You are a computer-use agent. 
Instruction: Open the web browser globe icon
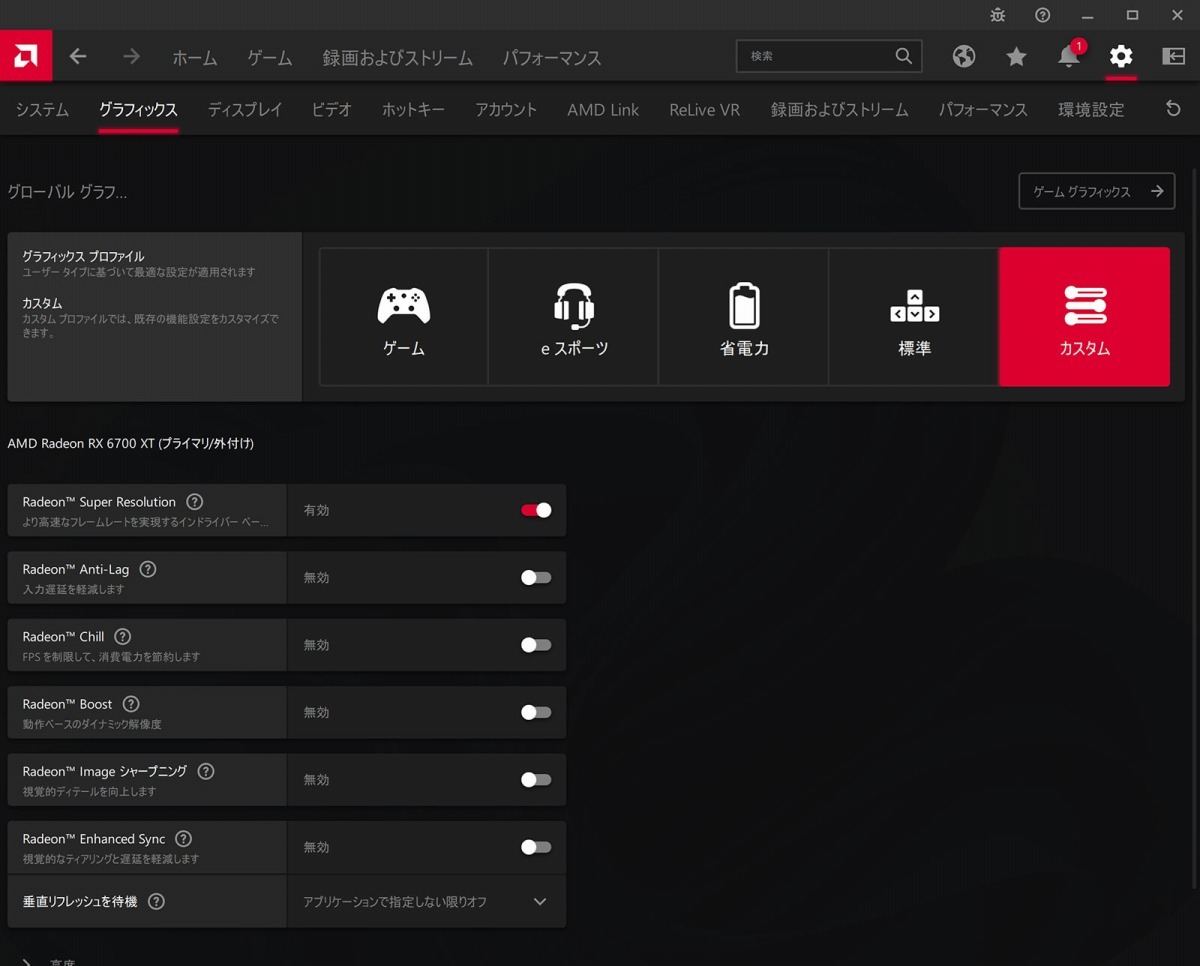[964, 56]
